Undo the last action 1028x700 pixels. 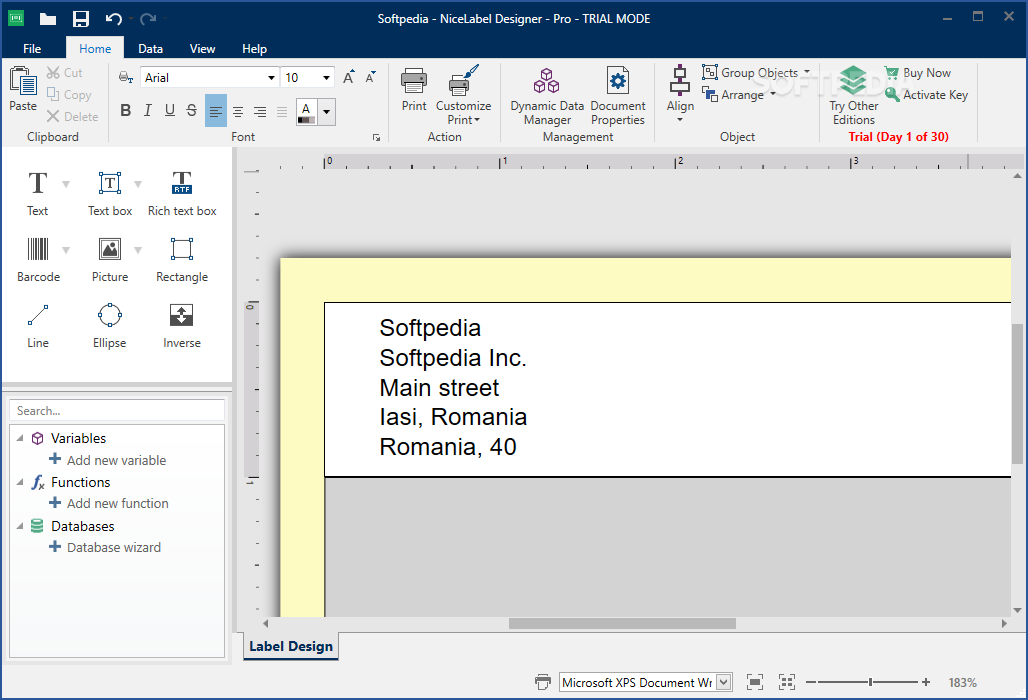pyautogui.click(x=113, y=19)
